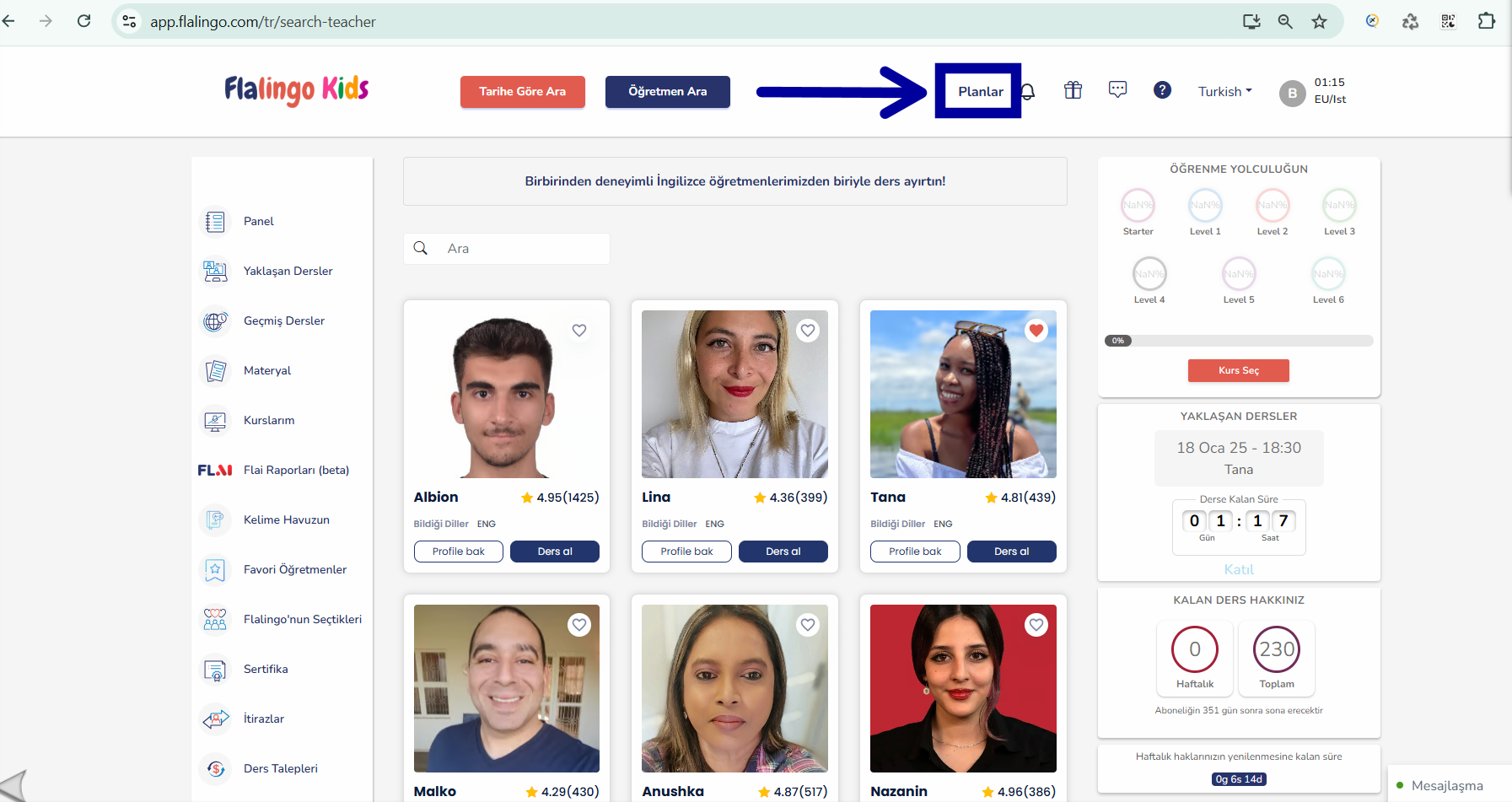The height and width of the screenshot is (802, 1512).
Task: Book lesson with Lina via Ders al
Action: 783,552
